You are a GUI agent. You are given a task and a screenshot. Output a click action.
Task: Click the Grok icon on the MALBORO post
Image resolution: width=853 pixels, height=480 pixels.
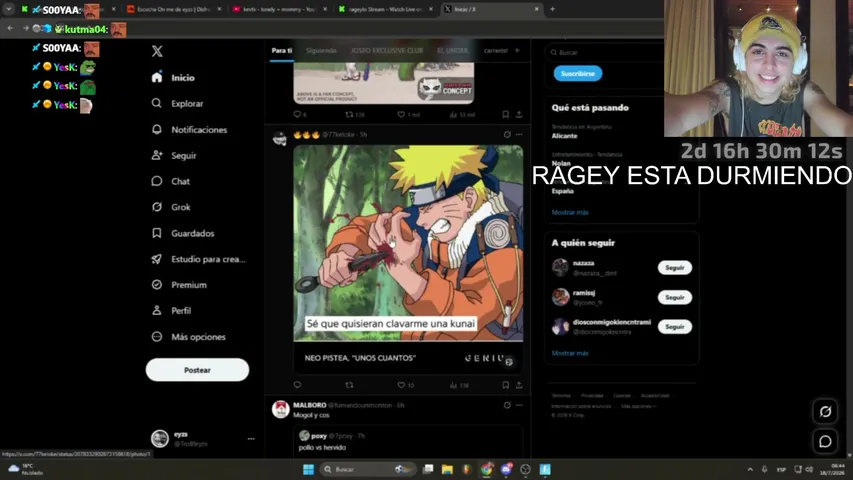(x=507, y=405)
